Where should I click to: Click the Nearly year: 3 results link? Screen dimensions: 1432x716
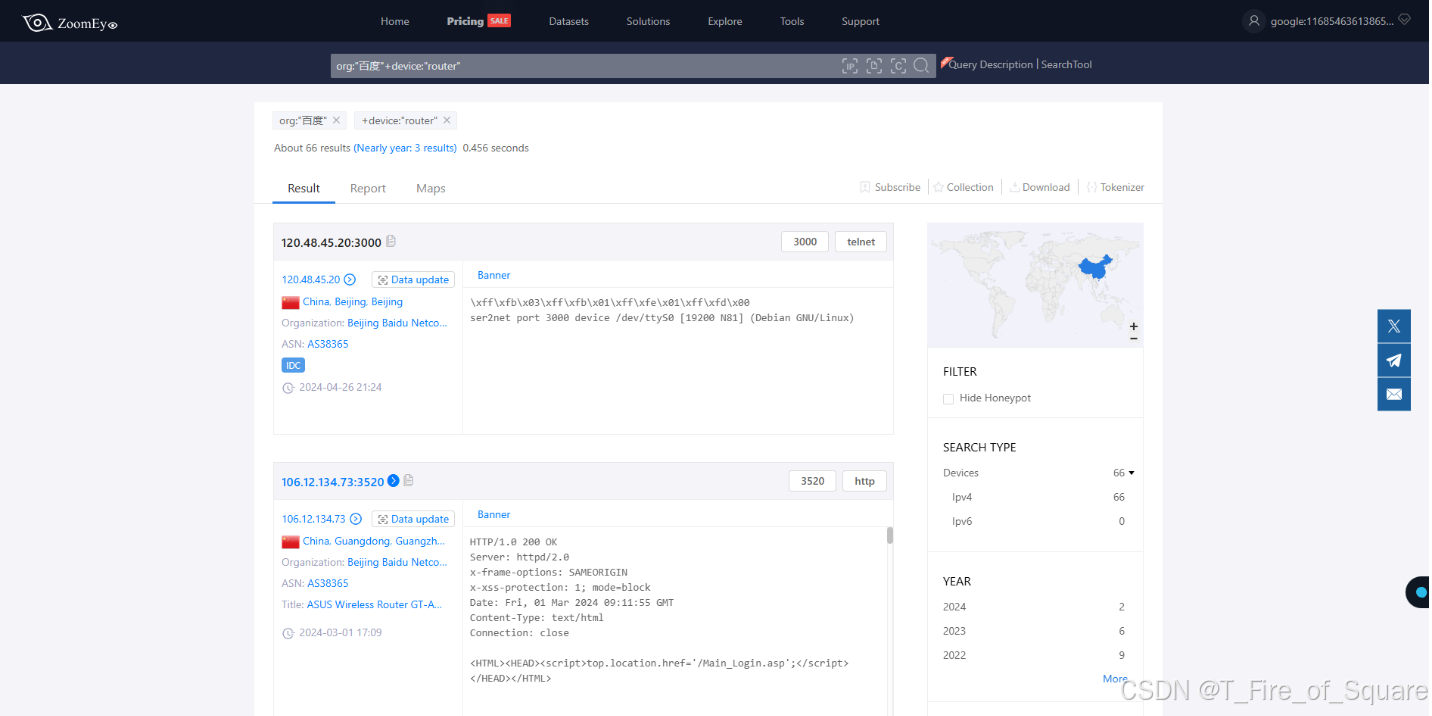[x=405, y=148]
